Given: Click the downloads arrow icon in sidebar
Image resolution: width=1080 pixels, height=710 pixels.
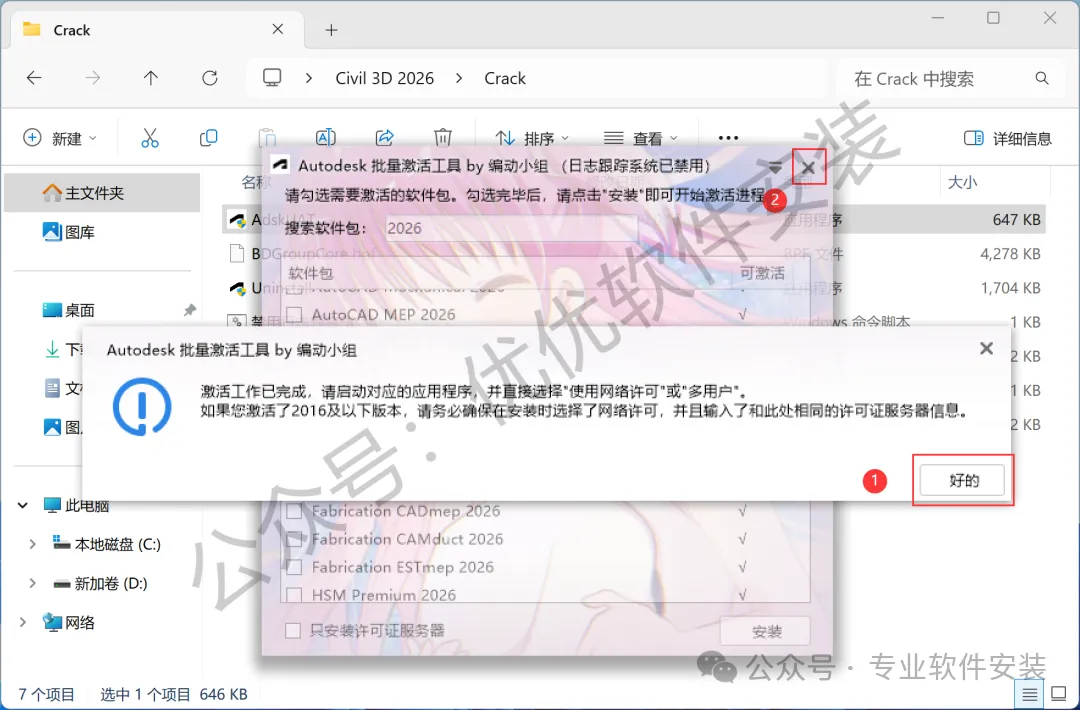Looking at the screenshot, I should tap(52, 350).
